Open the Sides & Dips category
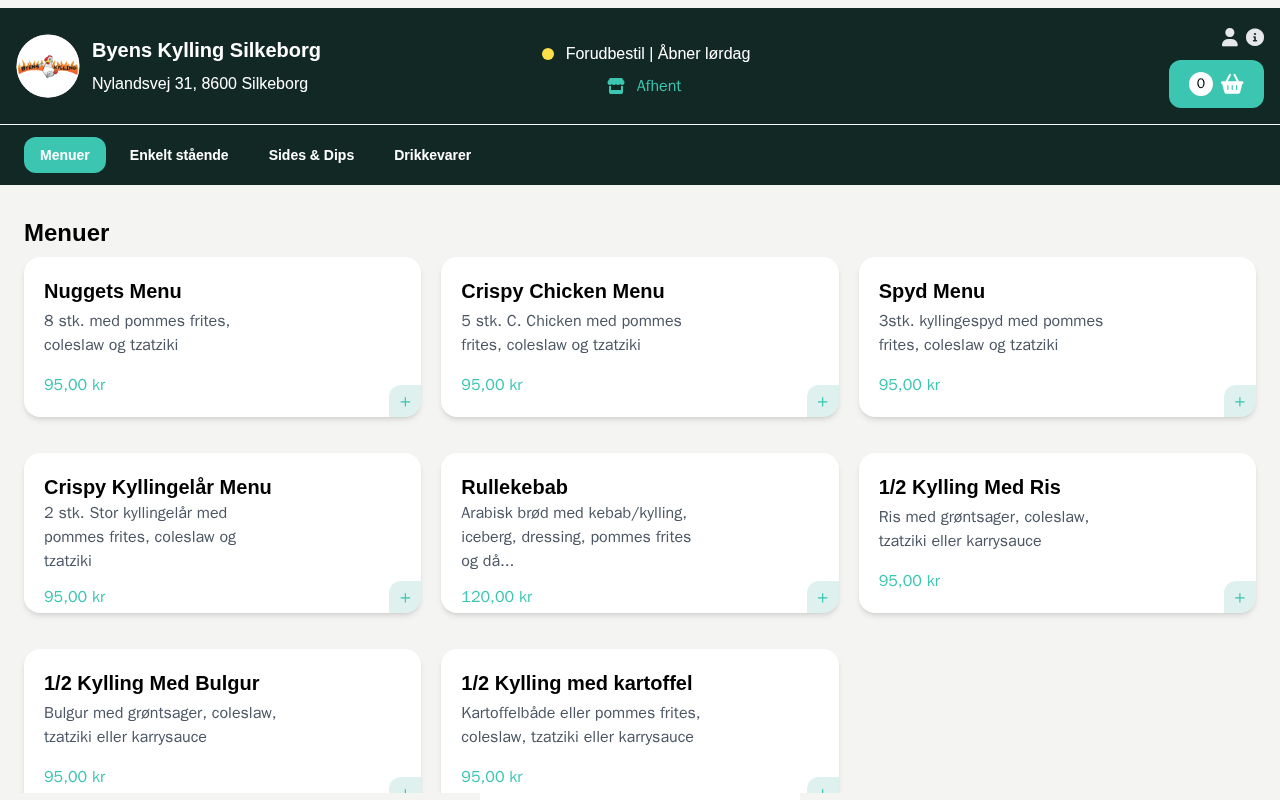The width and height of the screenshot is (1280, 800). pos(311,155)
